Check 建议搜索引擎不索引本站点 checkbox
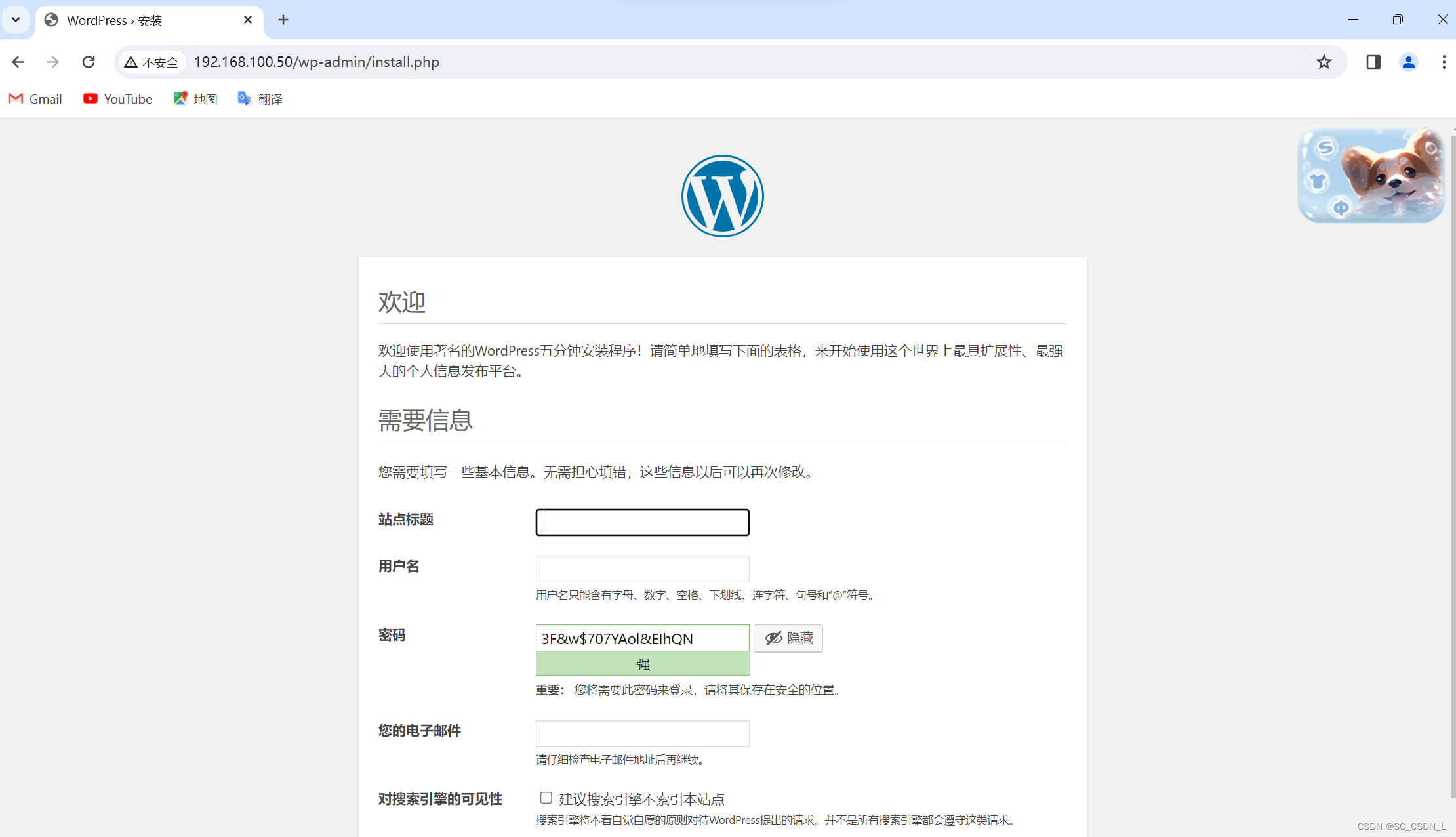This screenshot has width=1456, height=837. tap(546, 798)
